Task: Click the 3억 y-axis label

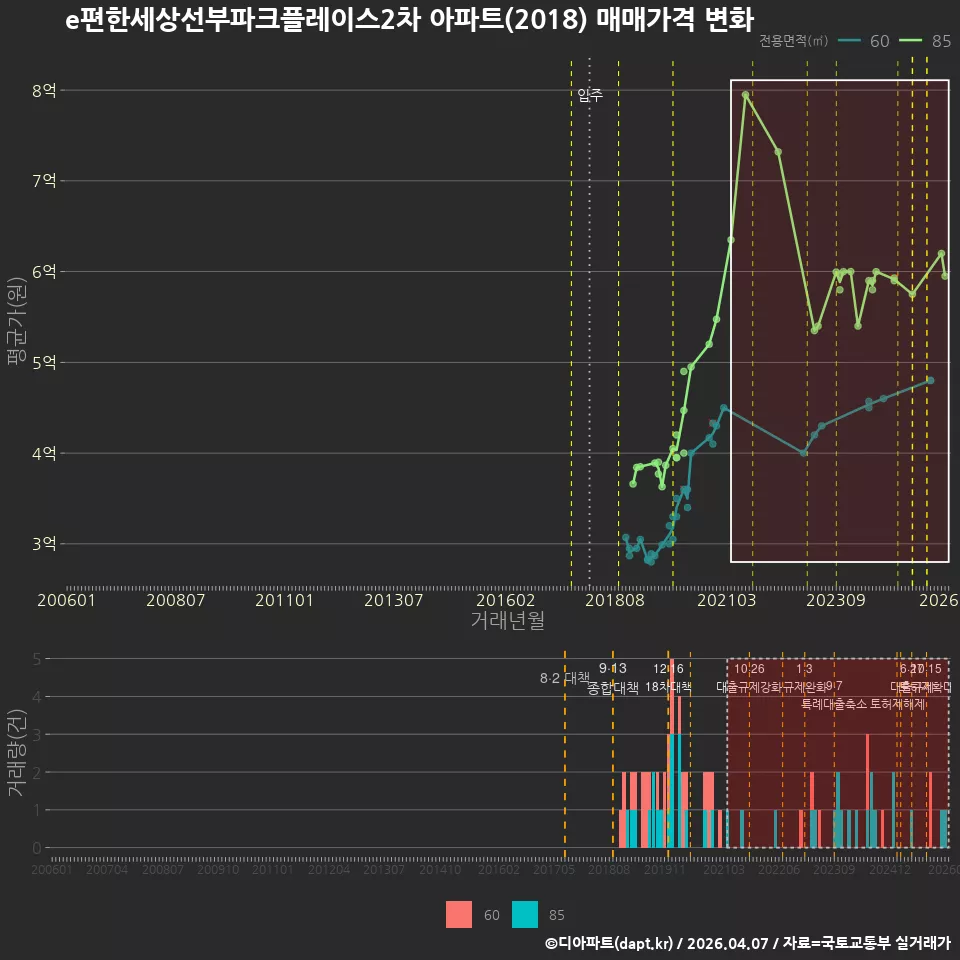Action: [44, 544]
